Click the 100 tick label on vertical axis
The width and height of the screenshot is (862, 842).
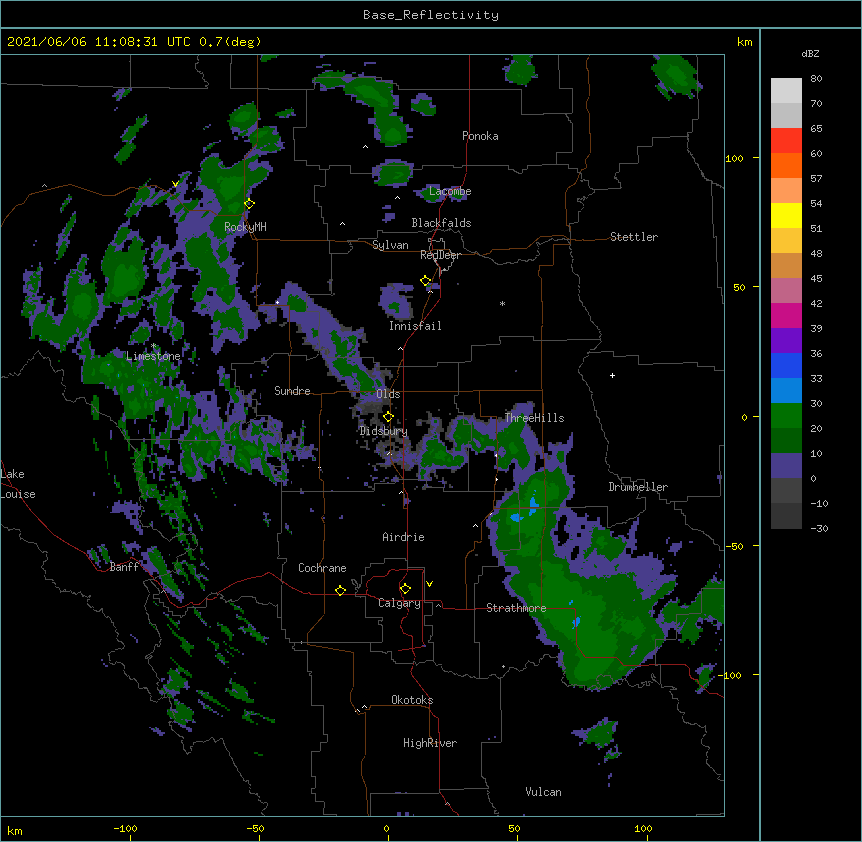(734, 158)
